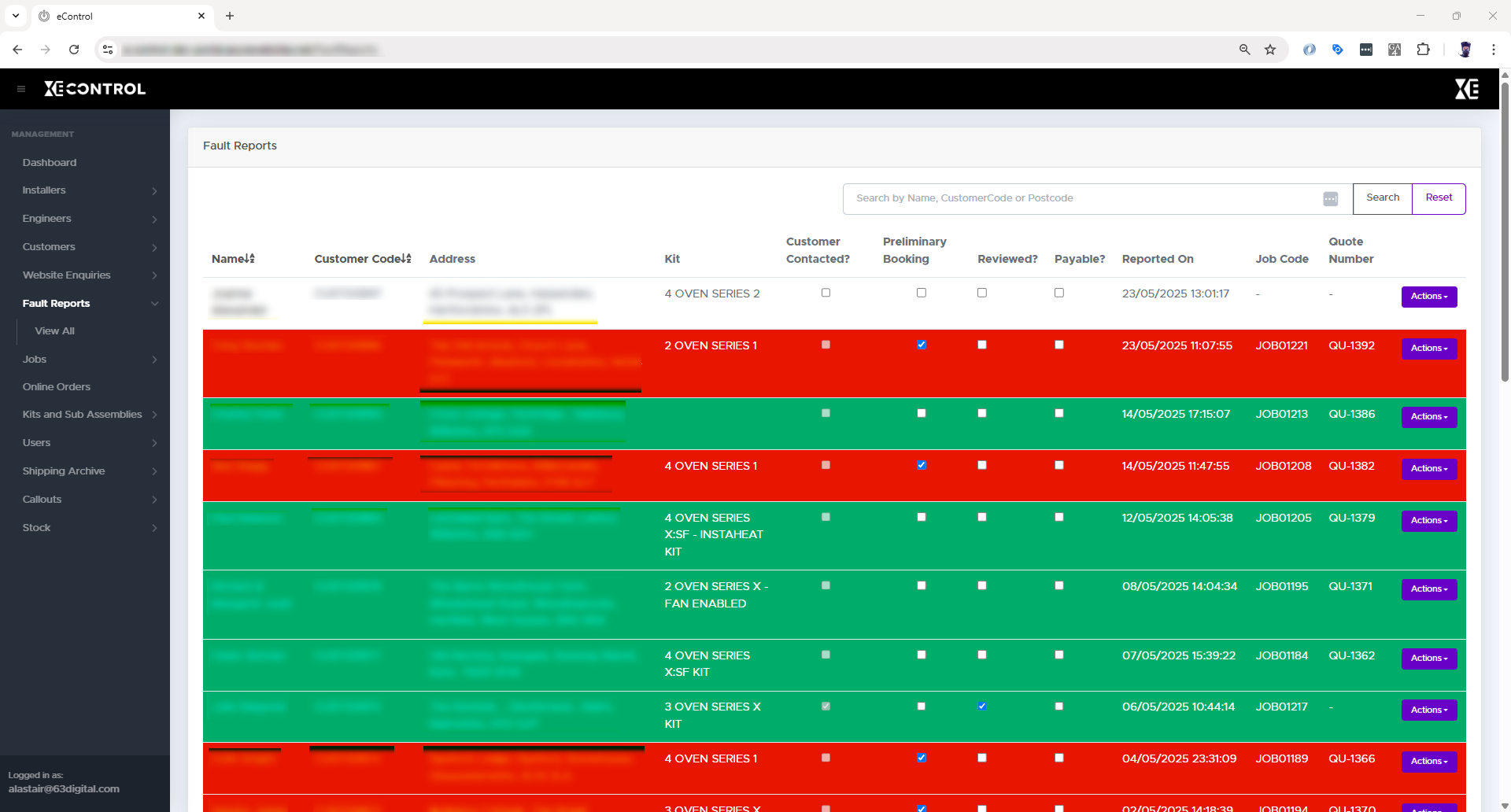Expand the Kits and Sub Assemblies sidebar menu

(x=85, y=415)
